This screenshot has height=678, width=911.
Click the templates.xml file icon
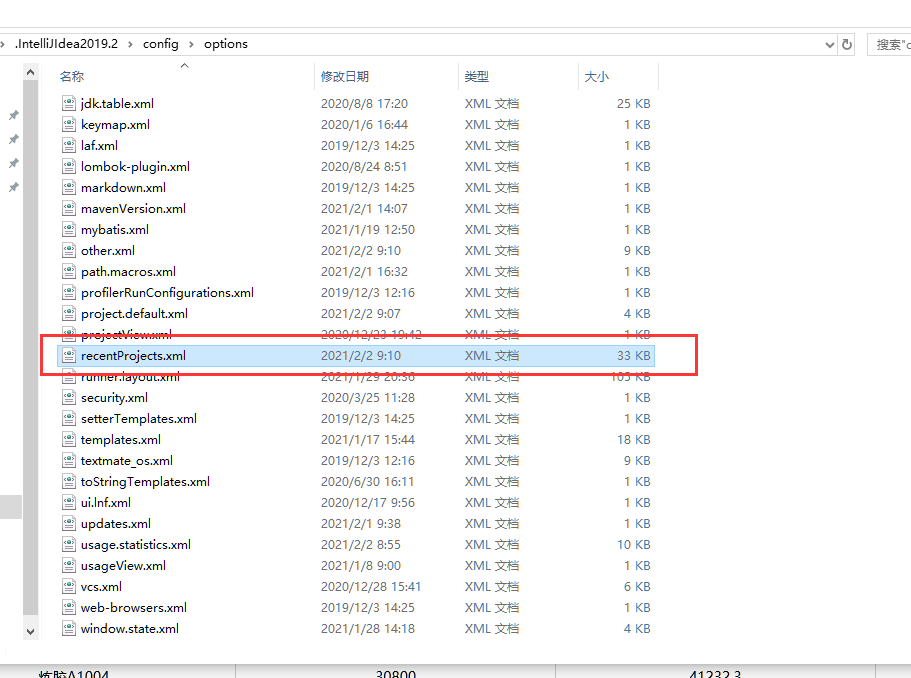pyautogui.click(x=69, y=440)
